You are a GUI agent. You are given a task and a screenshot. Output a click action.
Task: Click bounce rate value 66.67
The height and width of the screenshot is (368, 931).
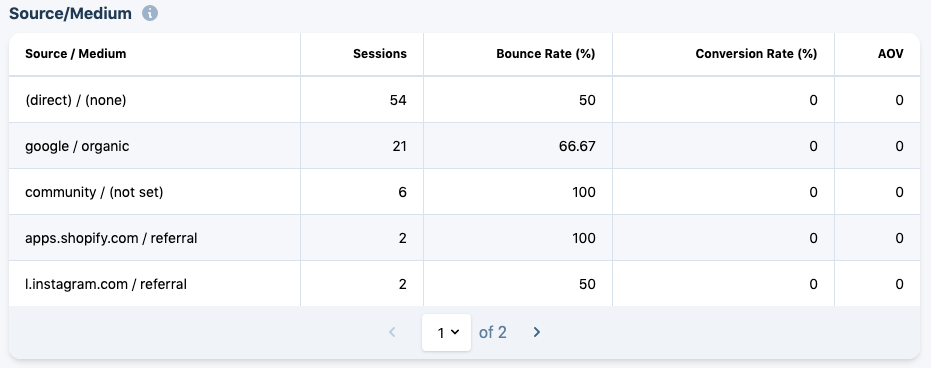[x=577, y=146]
